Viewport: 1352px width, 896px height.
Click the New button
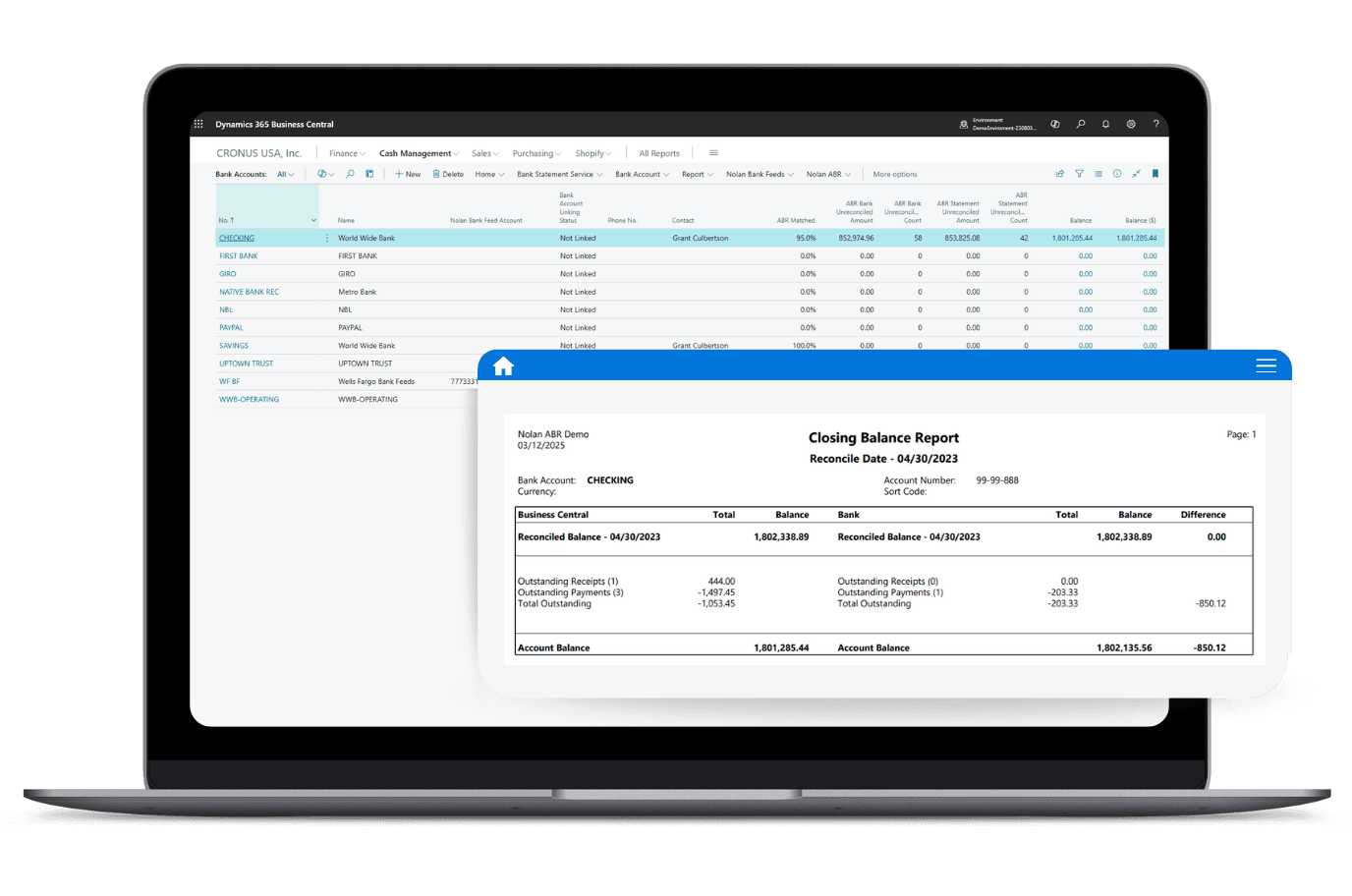408,174
